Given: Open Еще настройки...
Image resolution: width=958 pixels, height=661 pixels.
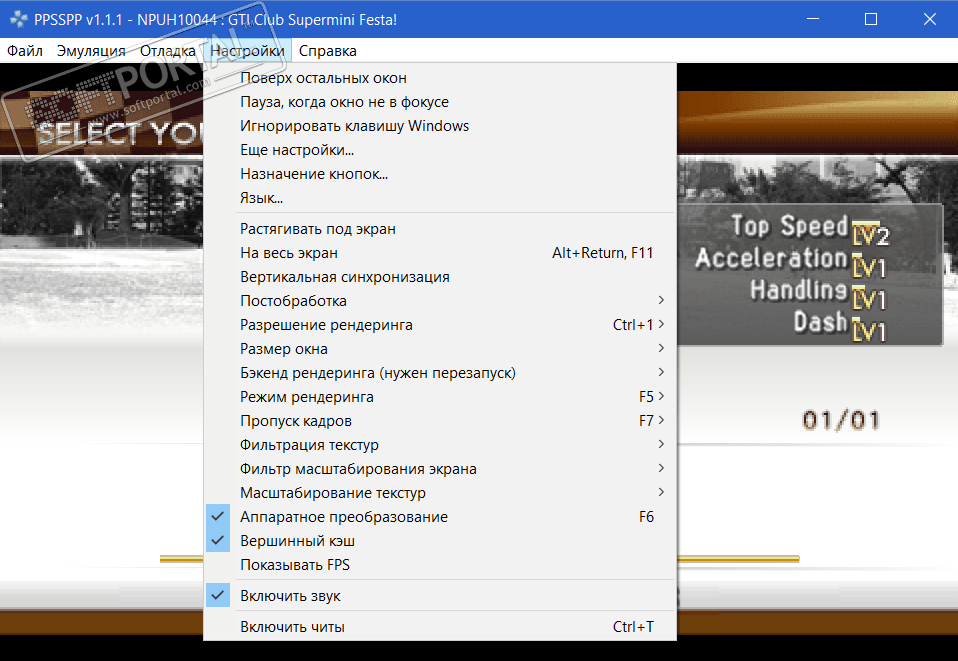Looking at the screenshot, I should (440, 150).
